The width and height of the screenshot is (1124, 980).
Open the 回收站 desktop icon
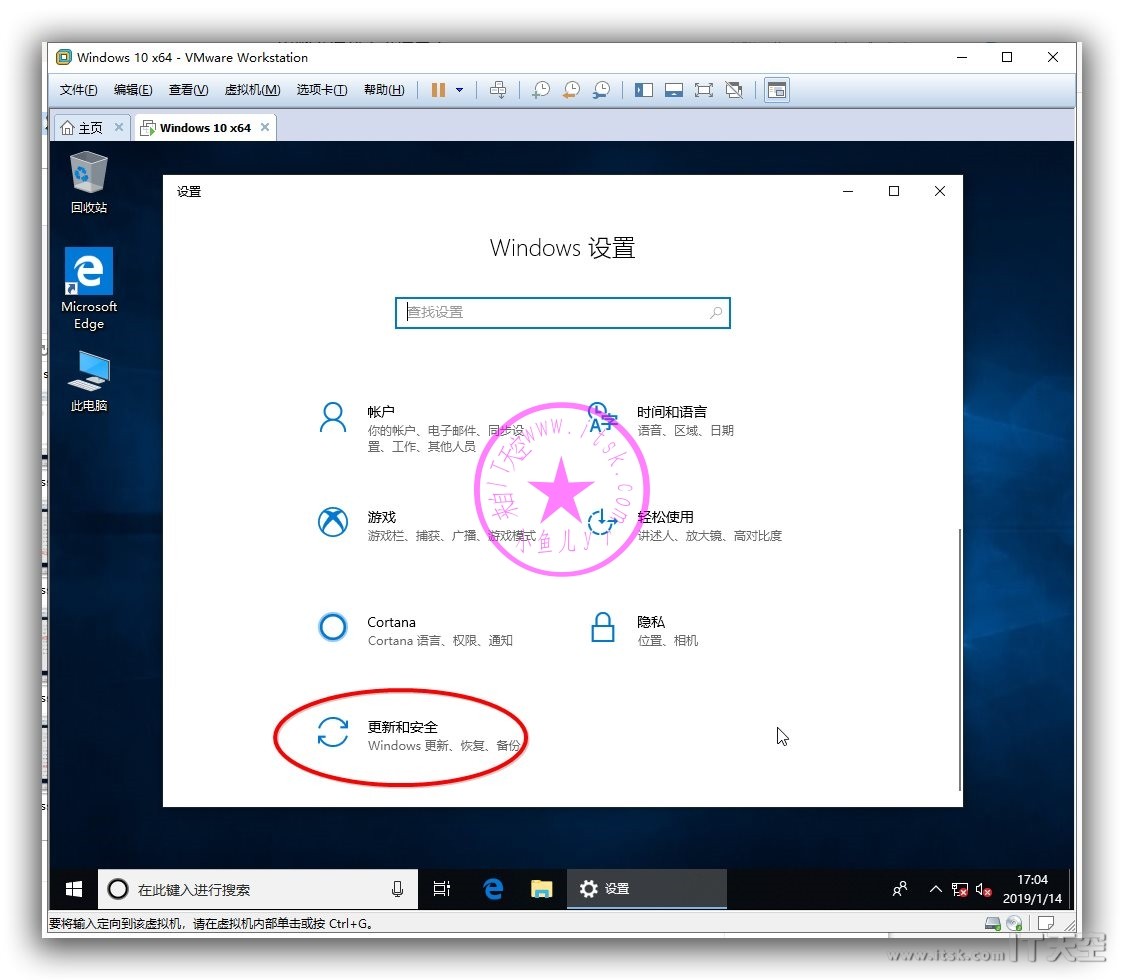click(89, 182)
